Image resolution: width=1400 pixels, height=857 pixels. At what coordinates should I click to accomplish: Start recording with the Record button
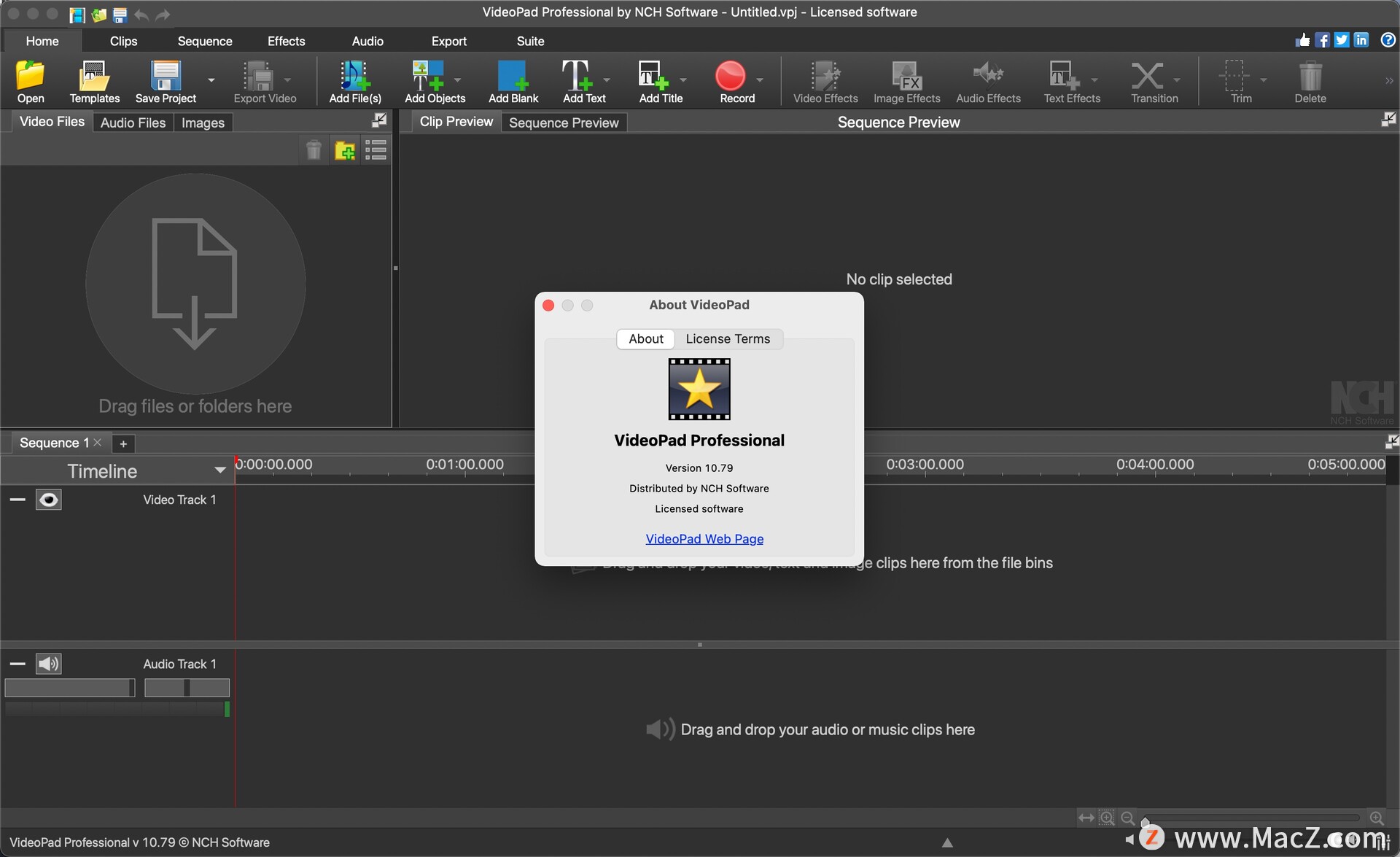tap(737, 82)
